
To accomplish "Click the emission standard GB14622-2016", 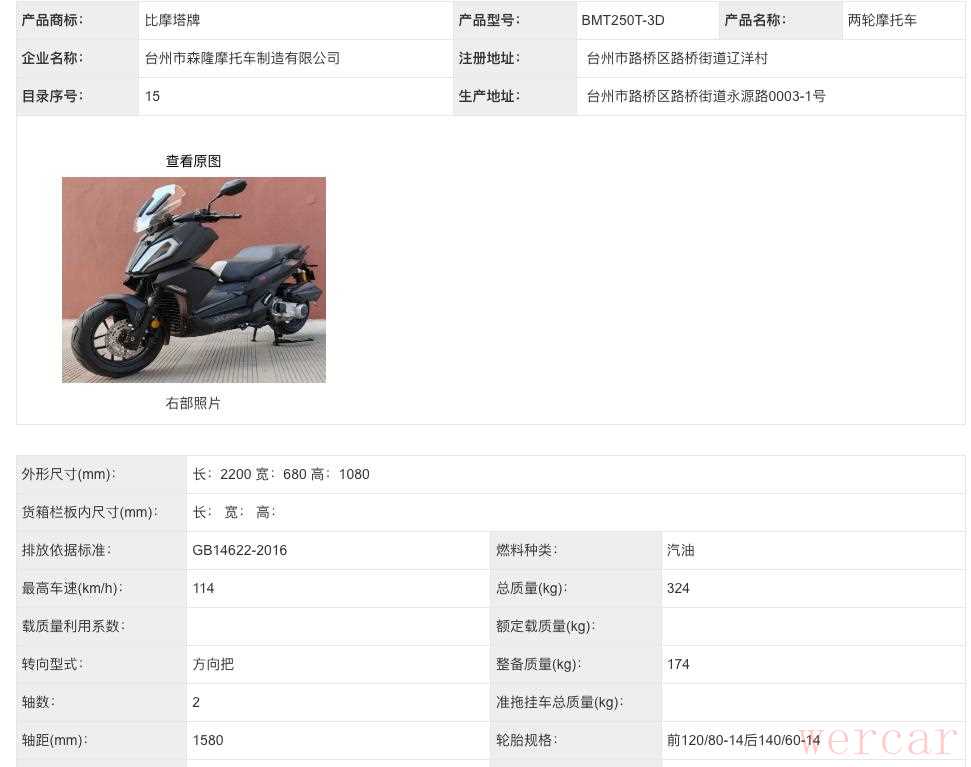I will (240, 550).
